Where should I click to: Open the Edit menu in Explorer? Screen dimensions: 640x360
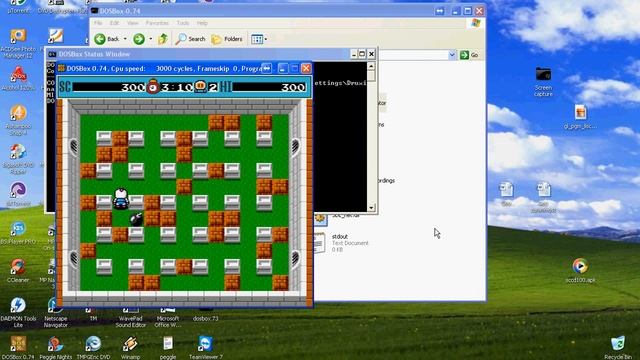pos(114,23)
